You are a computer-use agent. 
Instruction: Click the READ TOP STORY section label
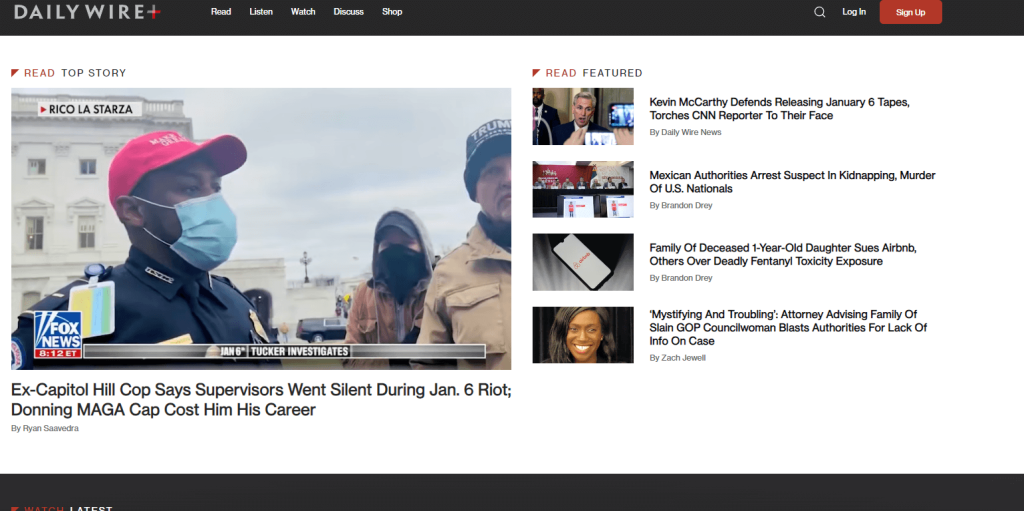[69, 73]
